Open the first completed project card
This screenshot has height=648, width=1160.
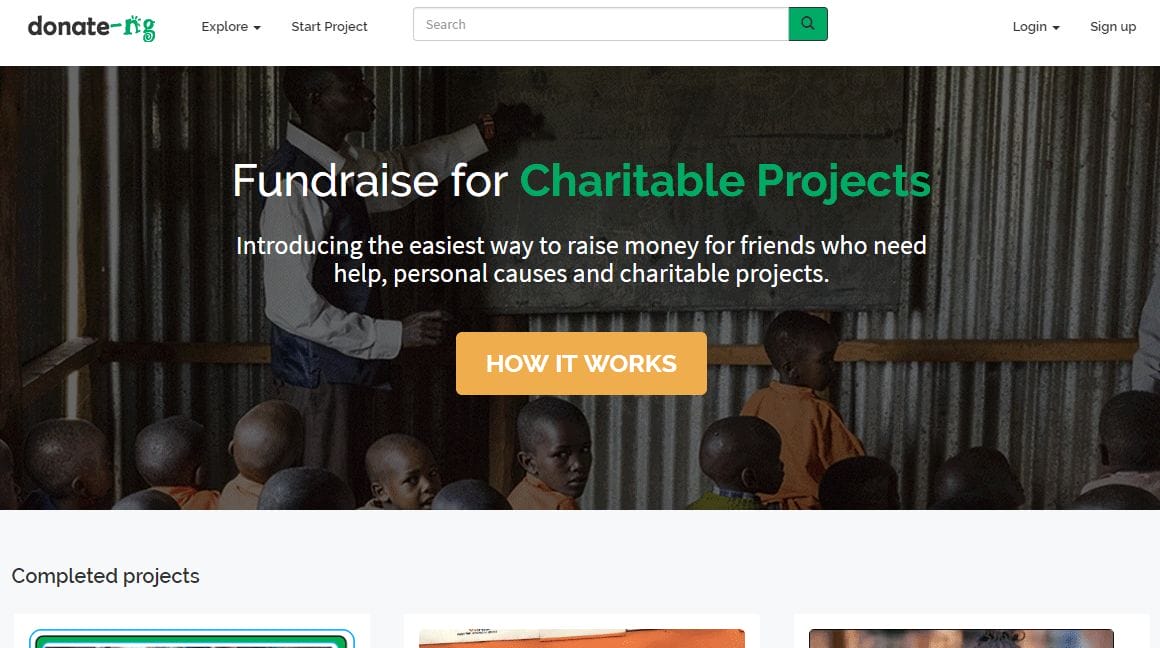pyautogui.click(x=191, y=632)
